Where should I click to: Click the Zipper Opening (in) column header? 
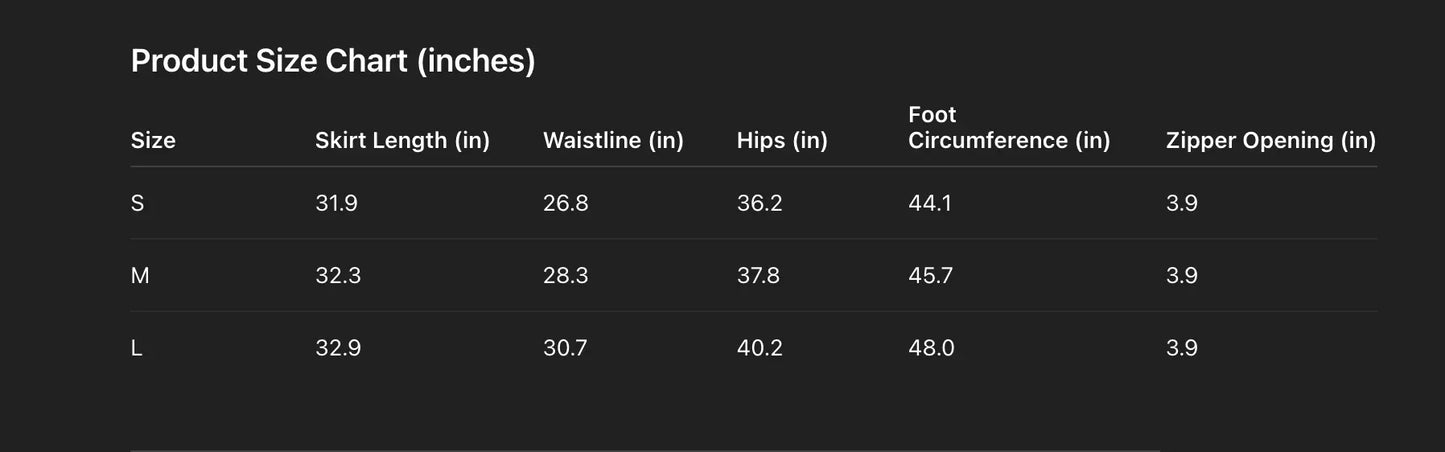[1270, 141]
